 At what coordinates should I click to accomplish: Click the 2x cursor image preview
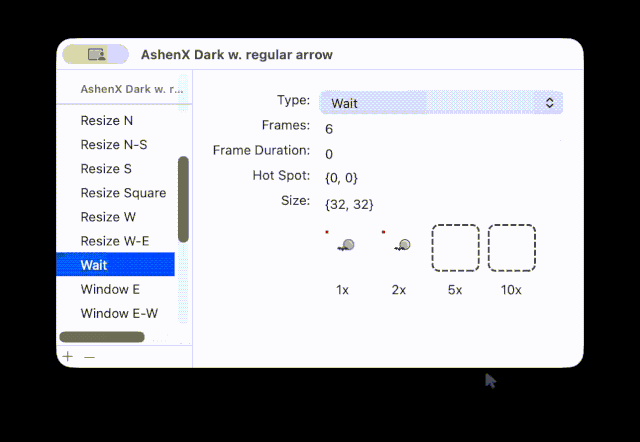tap(399, 248)
